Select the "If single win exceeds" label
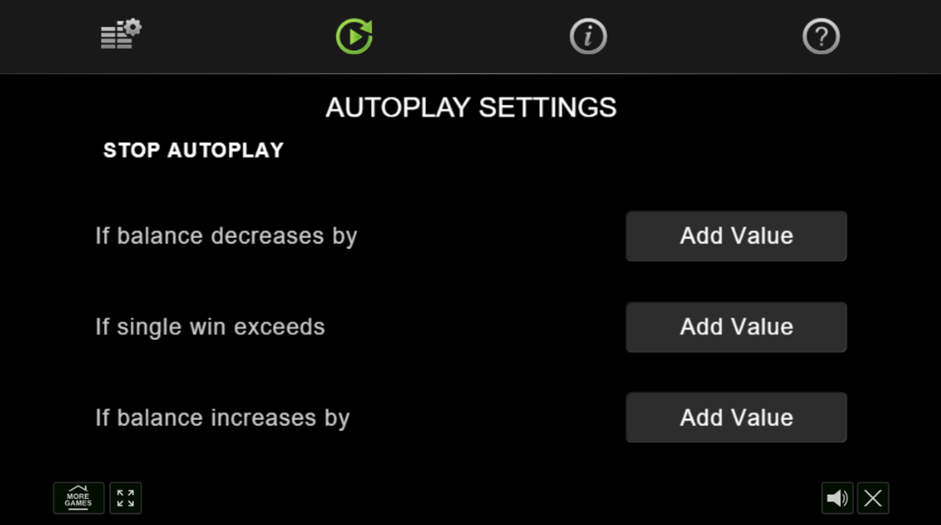This screenshot has height=525, width=941. coord(210,327)
